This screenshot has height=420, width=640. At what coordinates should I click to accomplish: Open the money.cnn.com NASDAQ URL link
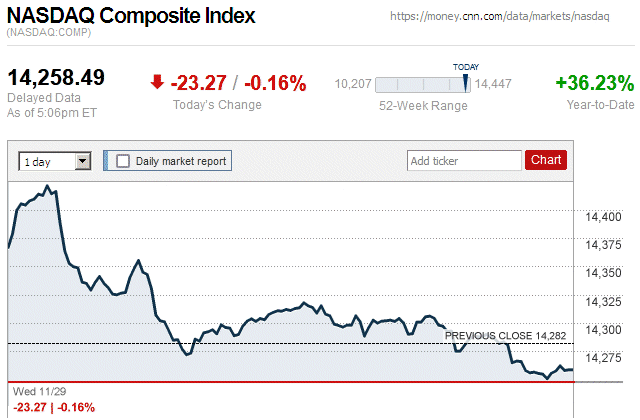[x=512, y=18]
